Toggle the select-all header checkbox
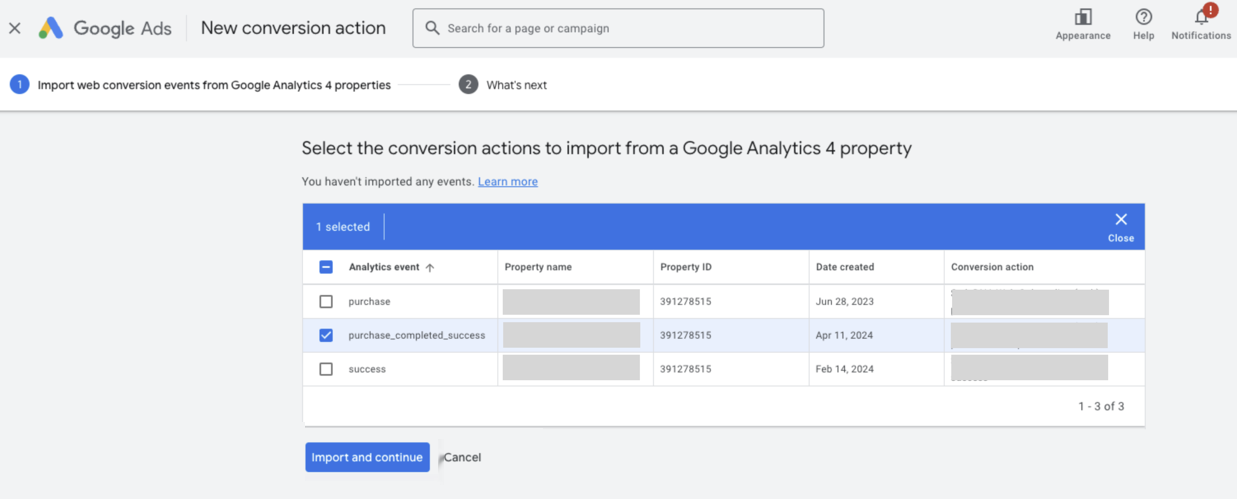 click(326, 267)
